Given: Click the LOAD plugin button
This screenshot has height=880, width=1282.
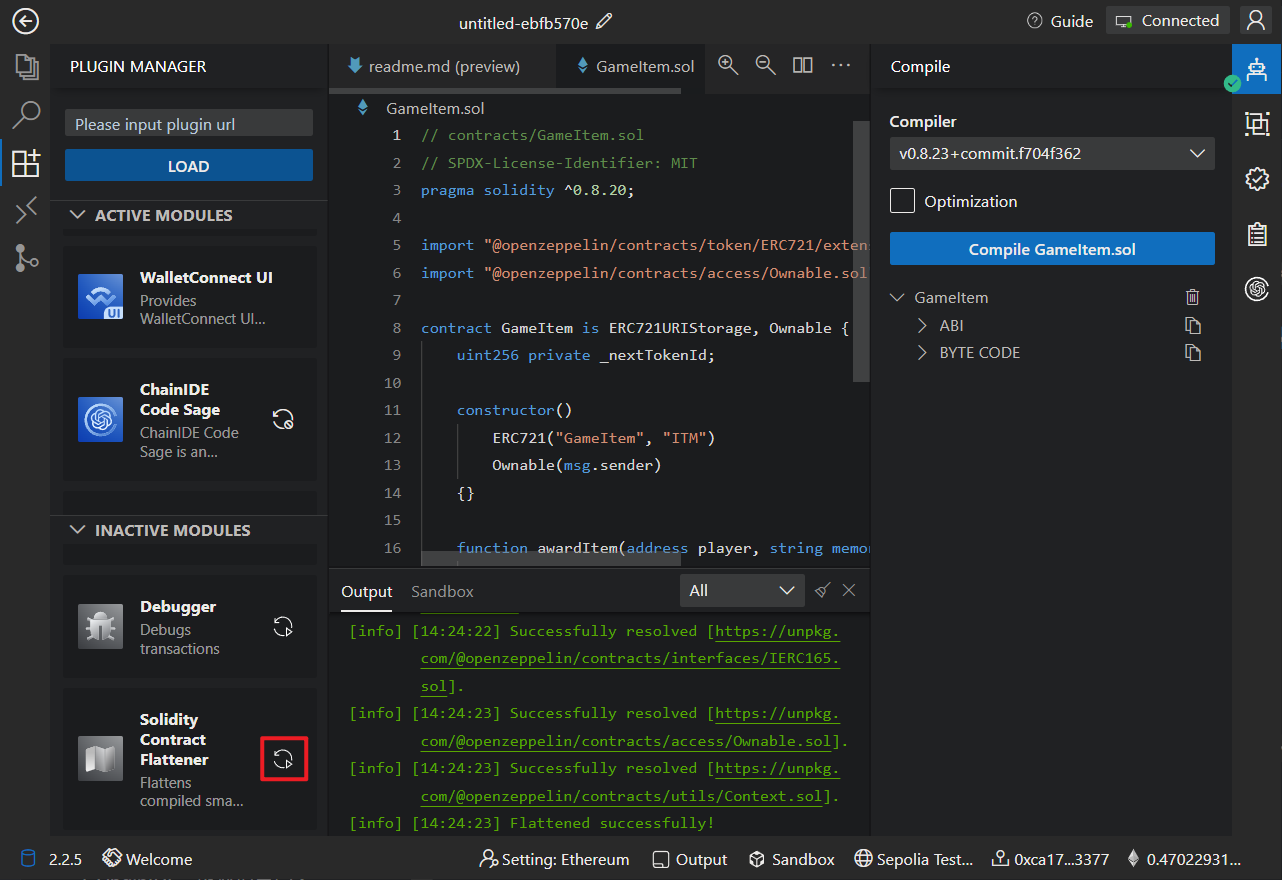Looking at the screenshot, I should coord(188,166).
